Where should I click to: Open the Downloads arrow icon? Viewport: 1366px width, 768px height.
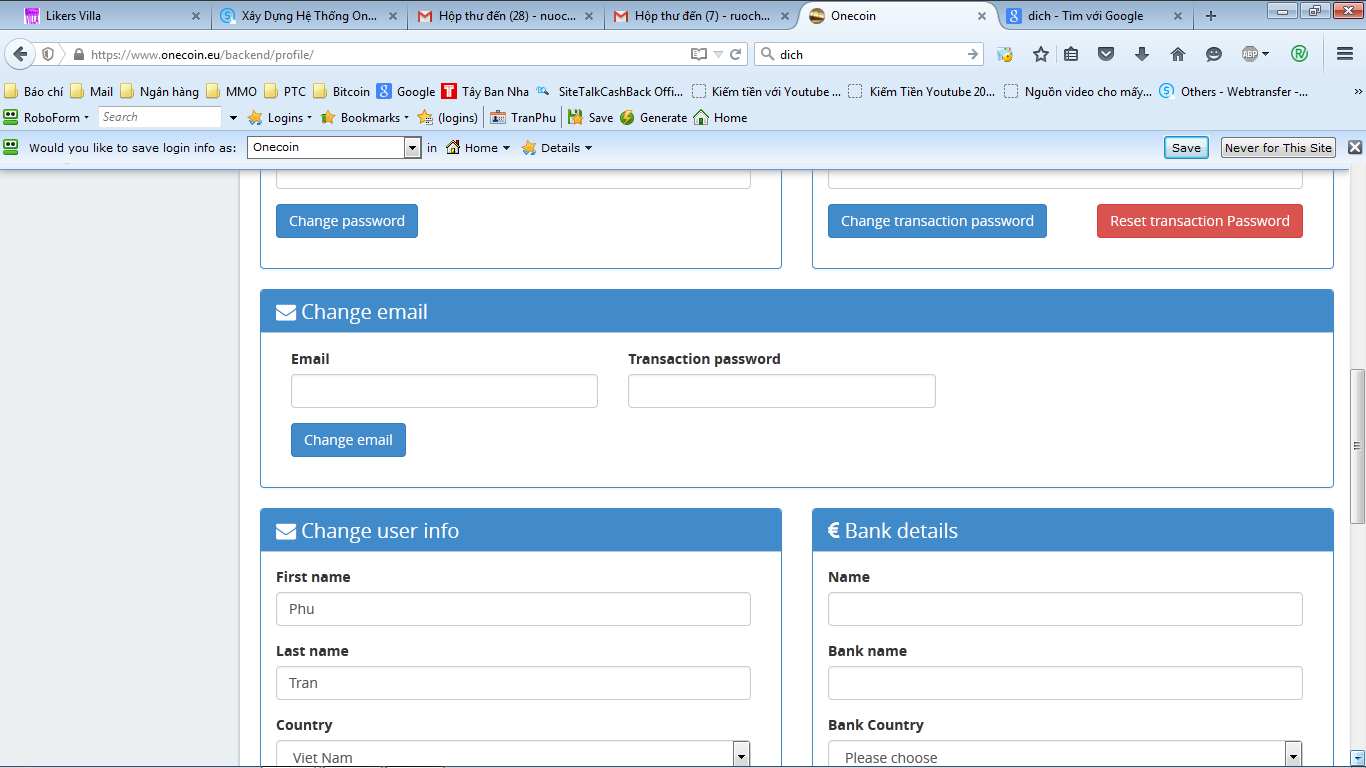1142,54
